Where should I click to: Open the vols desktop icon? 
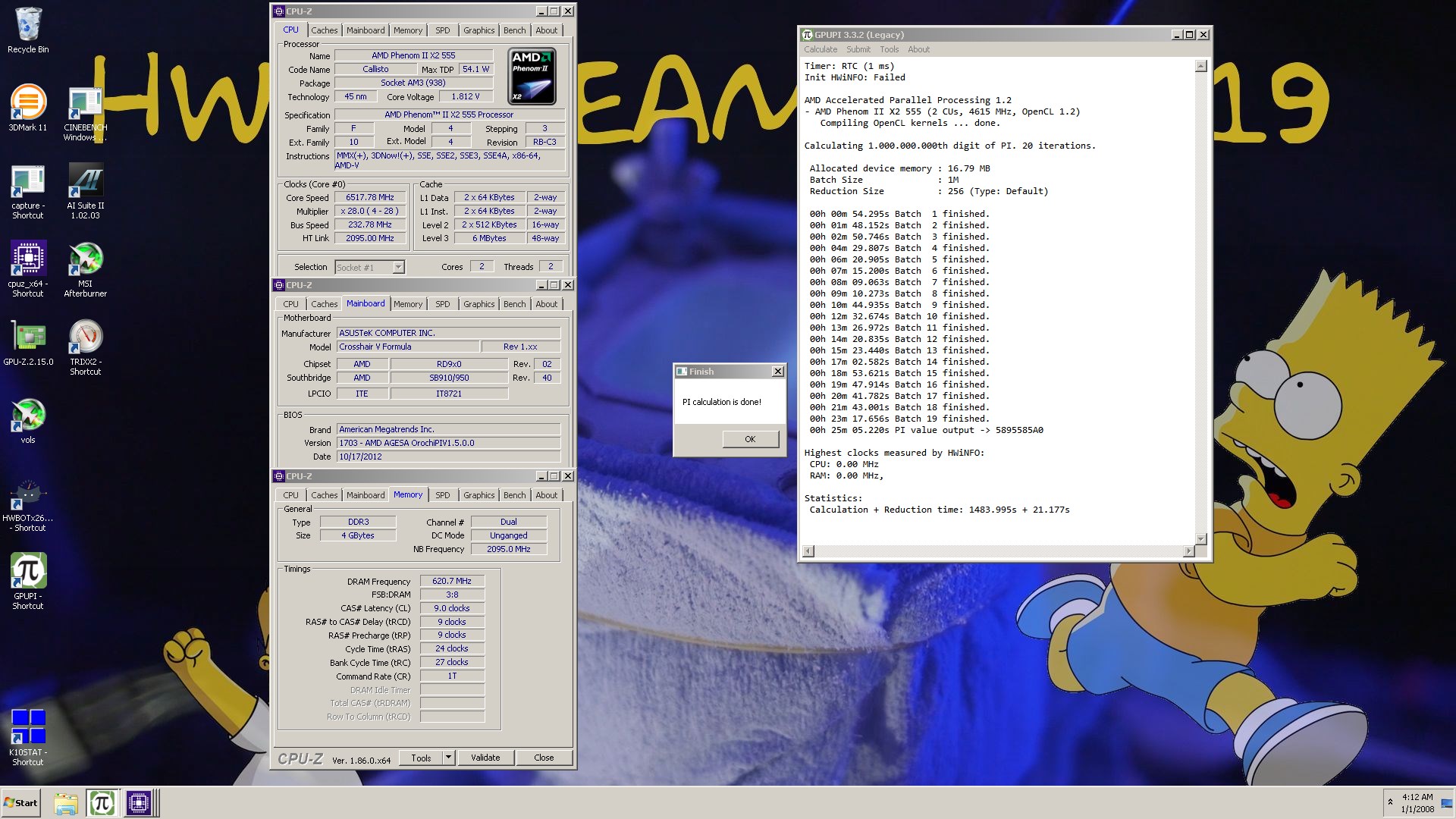28,421
